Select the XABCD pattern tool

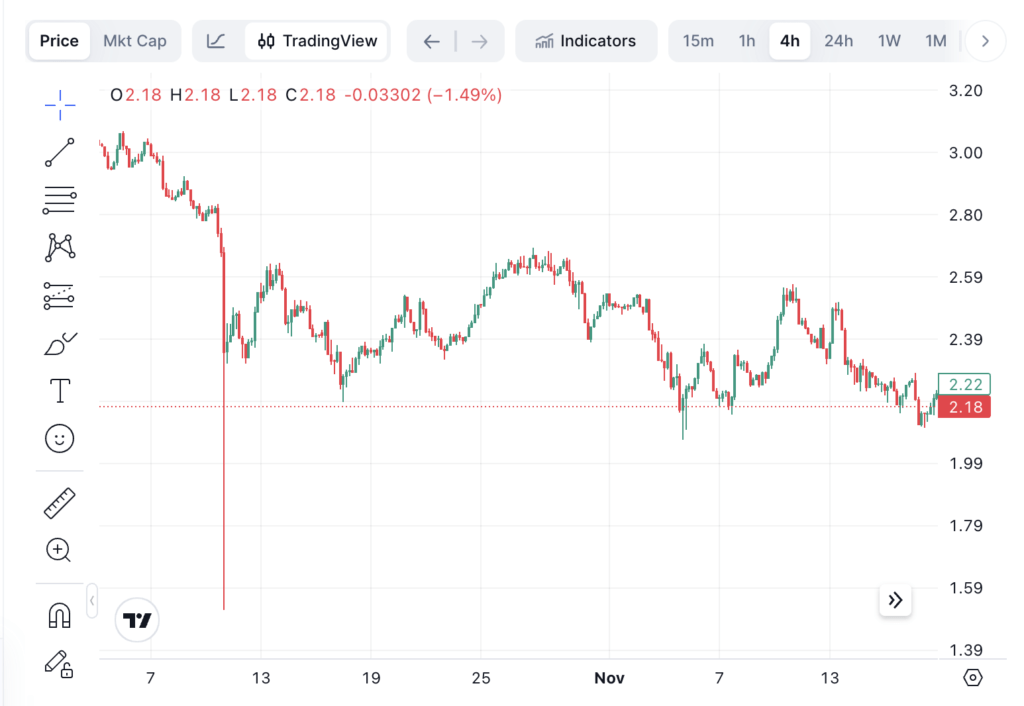[x=60, y=247]
